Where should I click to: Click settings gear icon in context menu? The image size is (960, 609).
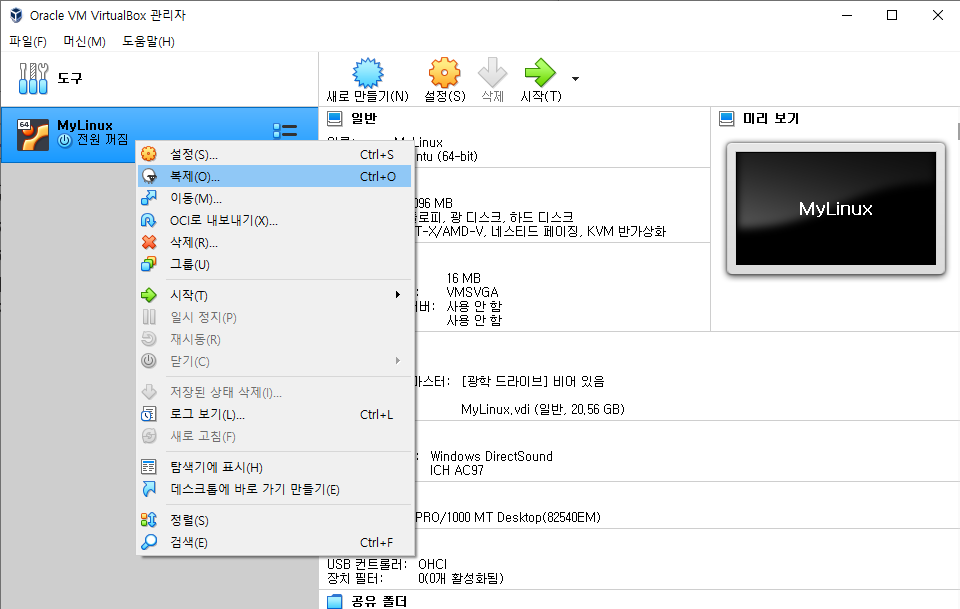coord(149,154)
